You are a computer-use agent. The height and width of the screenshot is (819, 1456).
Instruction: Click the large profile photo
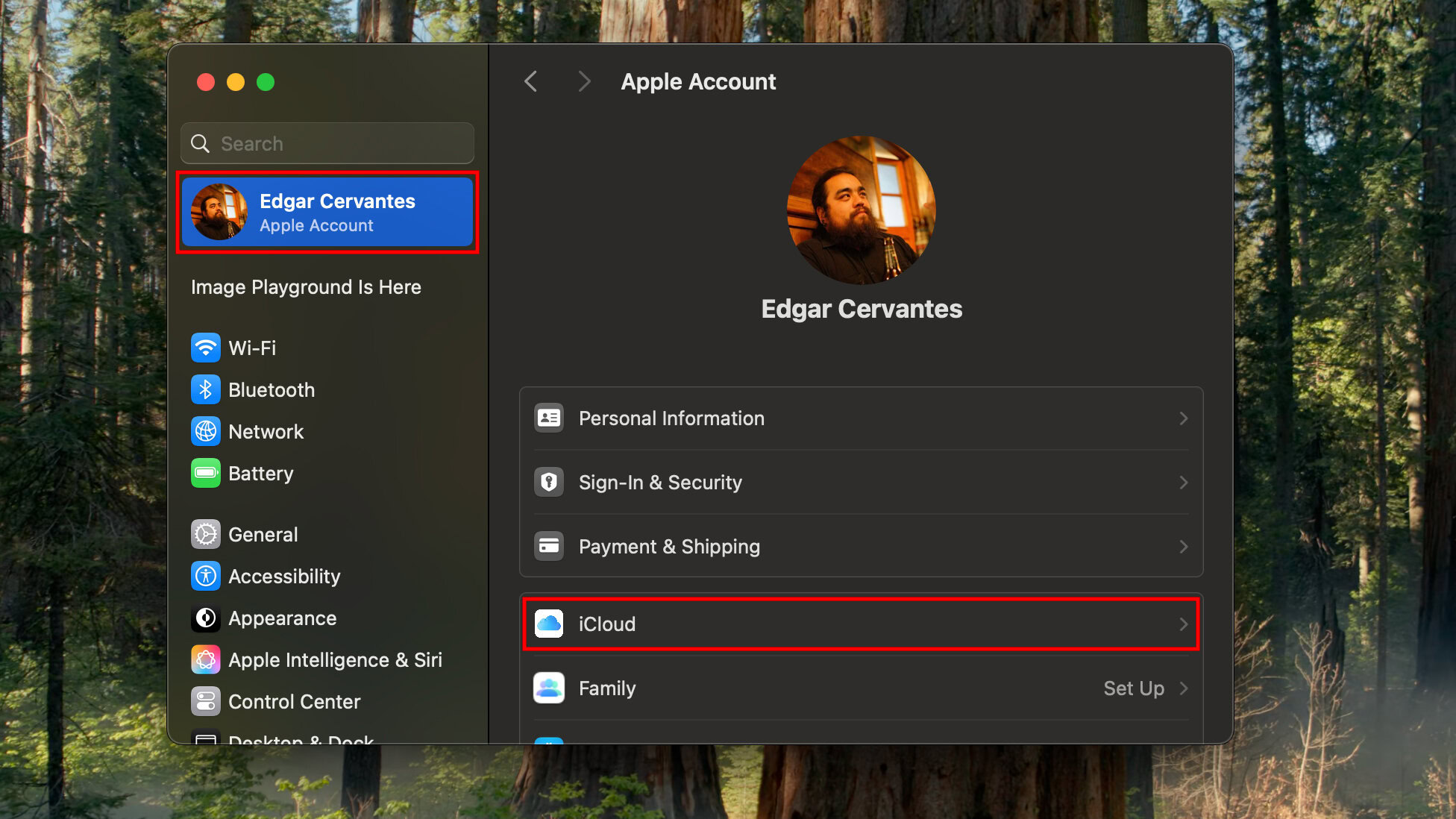tap(861, 210)
